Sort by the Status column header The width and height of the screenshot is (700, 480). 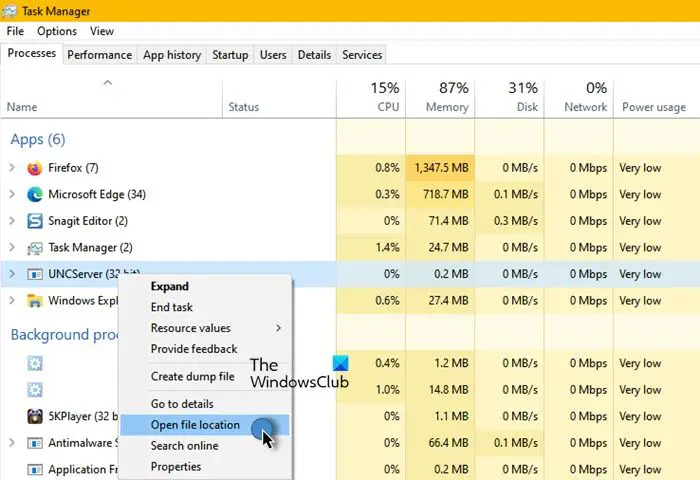click(x=279, y=98)
